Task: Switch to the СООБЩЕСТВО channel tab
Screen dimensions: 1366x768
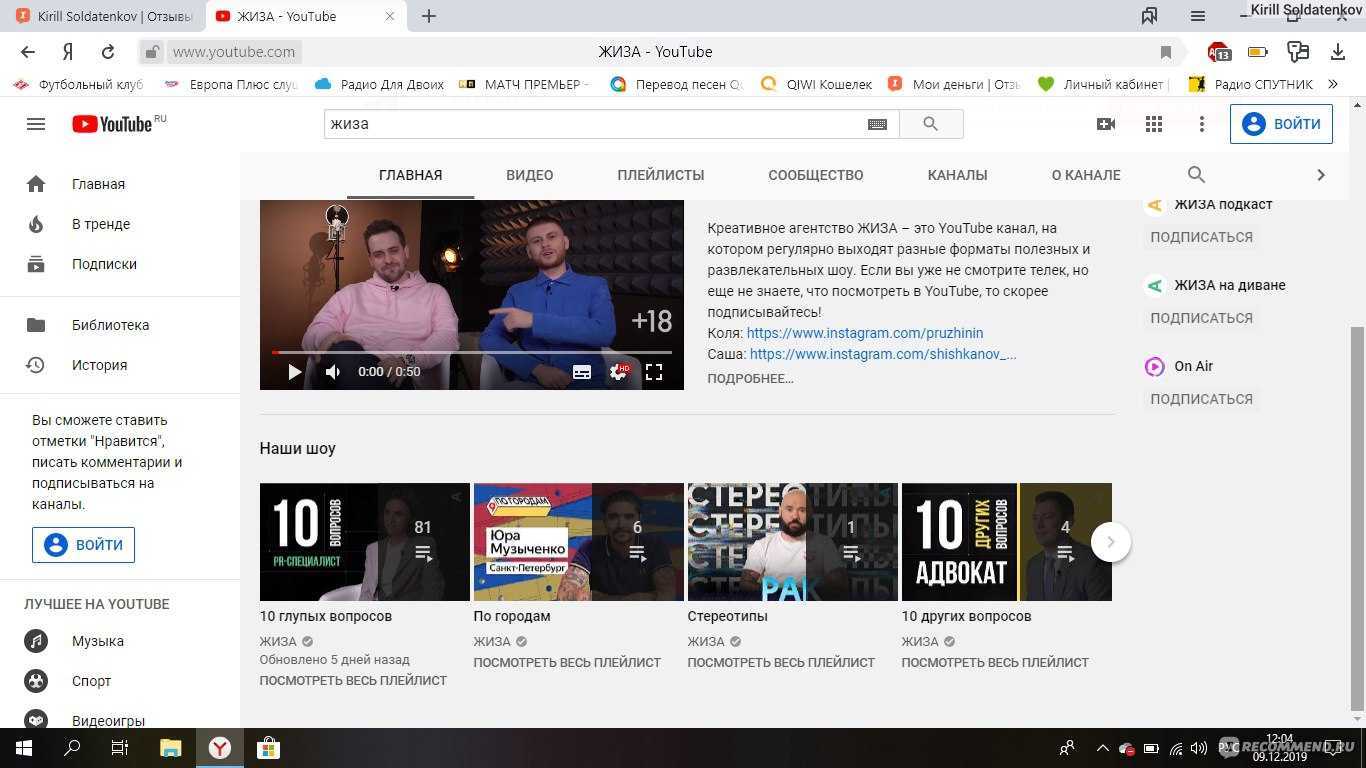Action: [x=815, y=175]
